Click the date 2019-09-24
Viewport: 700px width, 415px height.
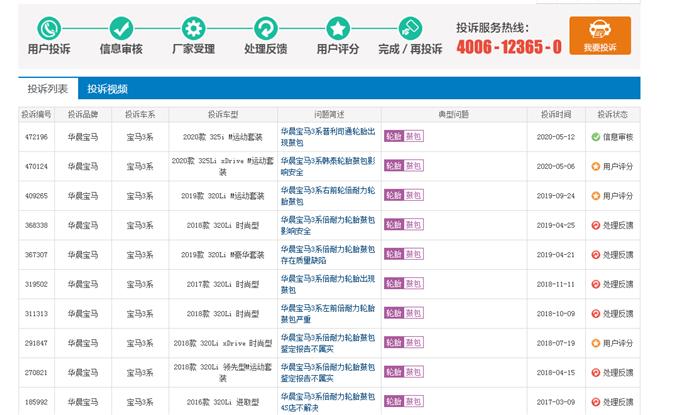point(556,196)
